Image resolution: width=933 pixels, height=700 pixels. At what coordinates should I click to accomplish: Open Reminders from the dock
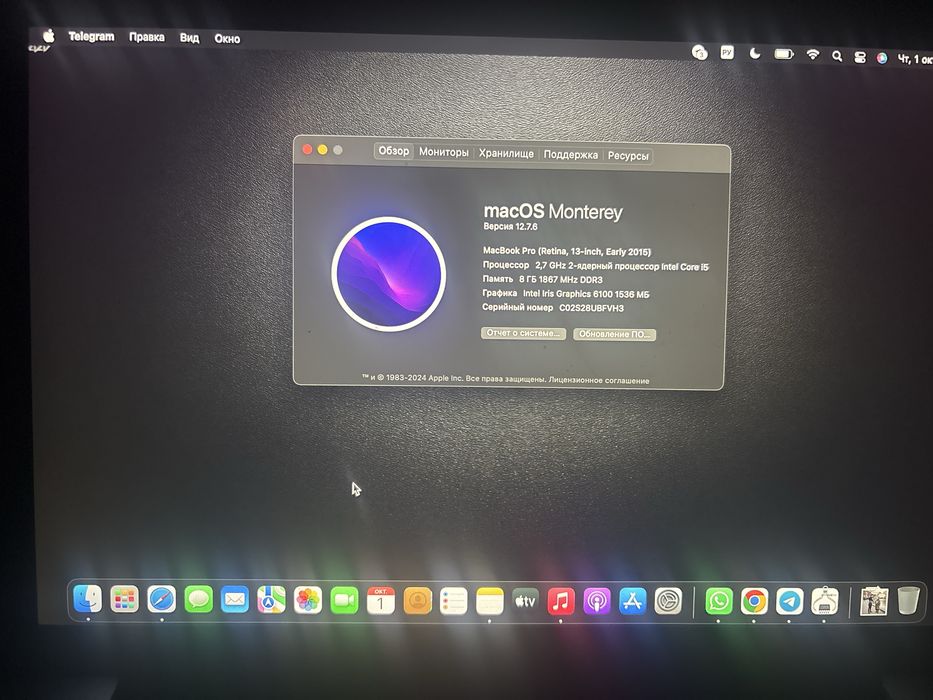tap(453, 601)
